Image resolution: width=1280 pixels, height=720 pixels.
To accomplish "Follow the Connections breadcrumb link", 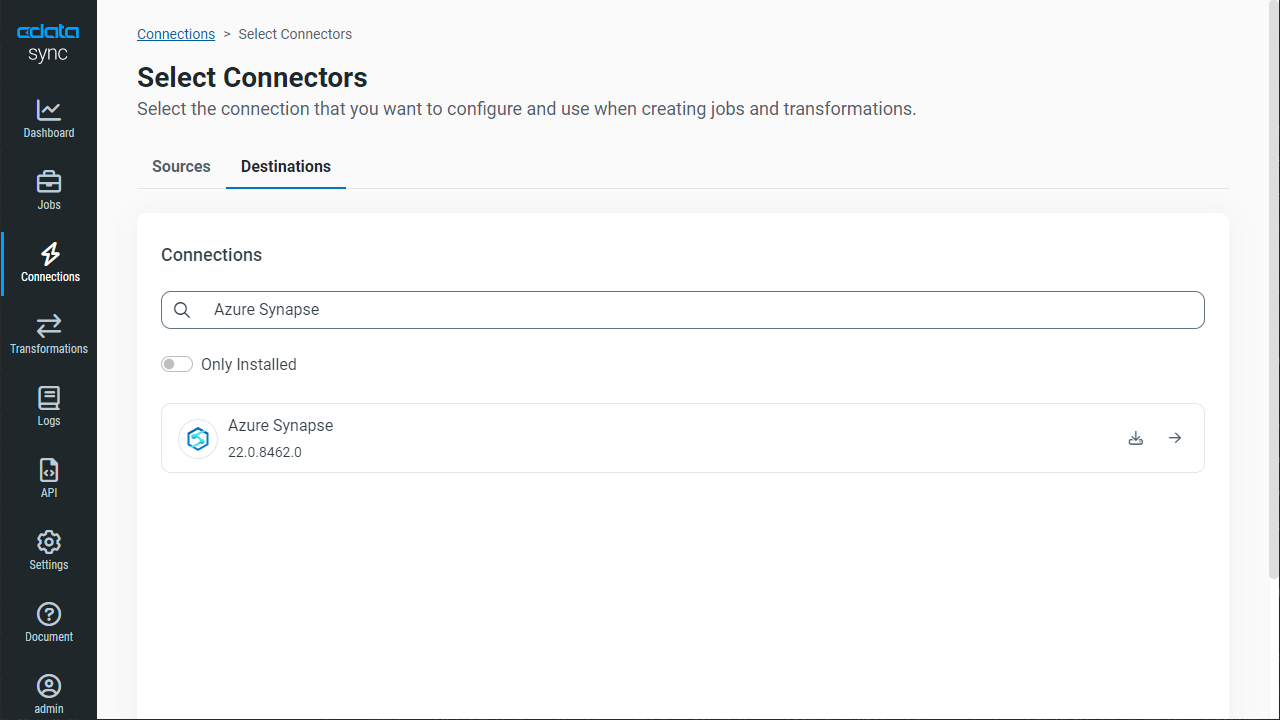I will click(176, 34).
